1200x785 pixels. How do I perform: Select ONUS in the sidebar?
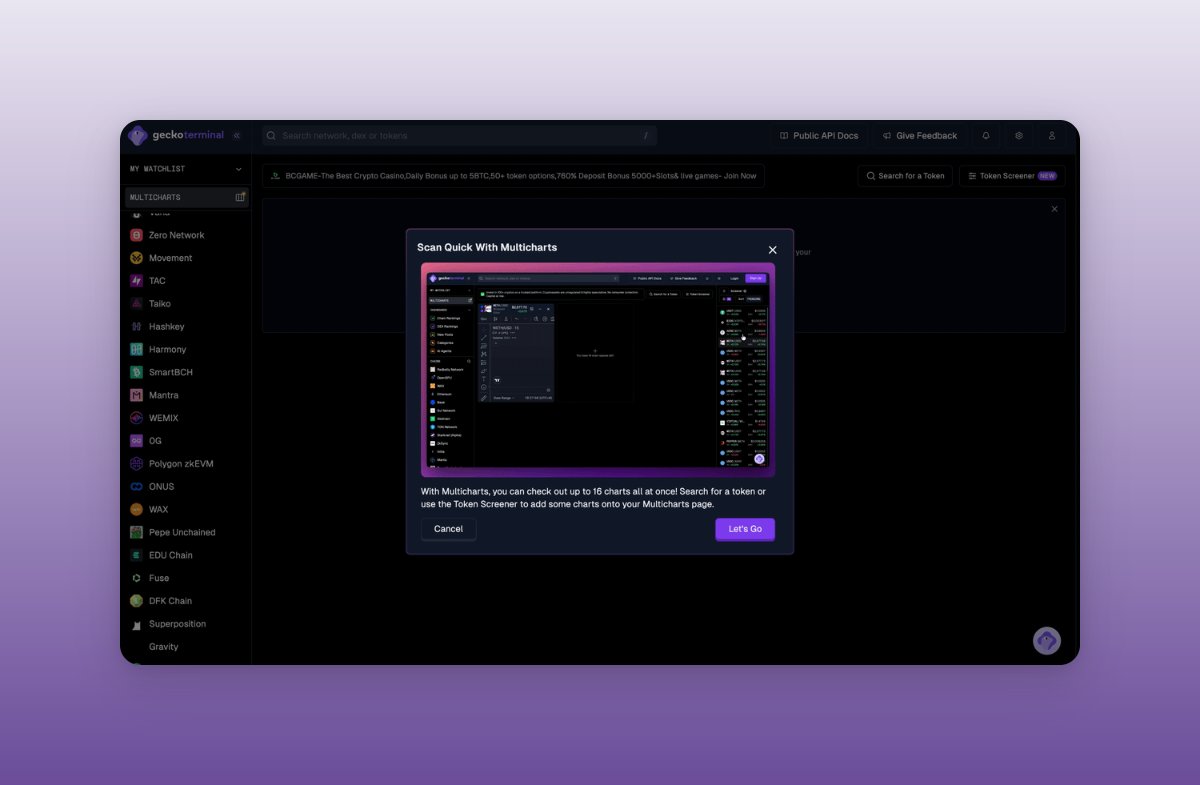pyautogui.click(x=162, y=487)
